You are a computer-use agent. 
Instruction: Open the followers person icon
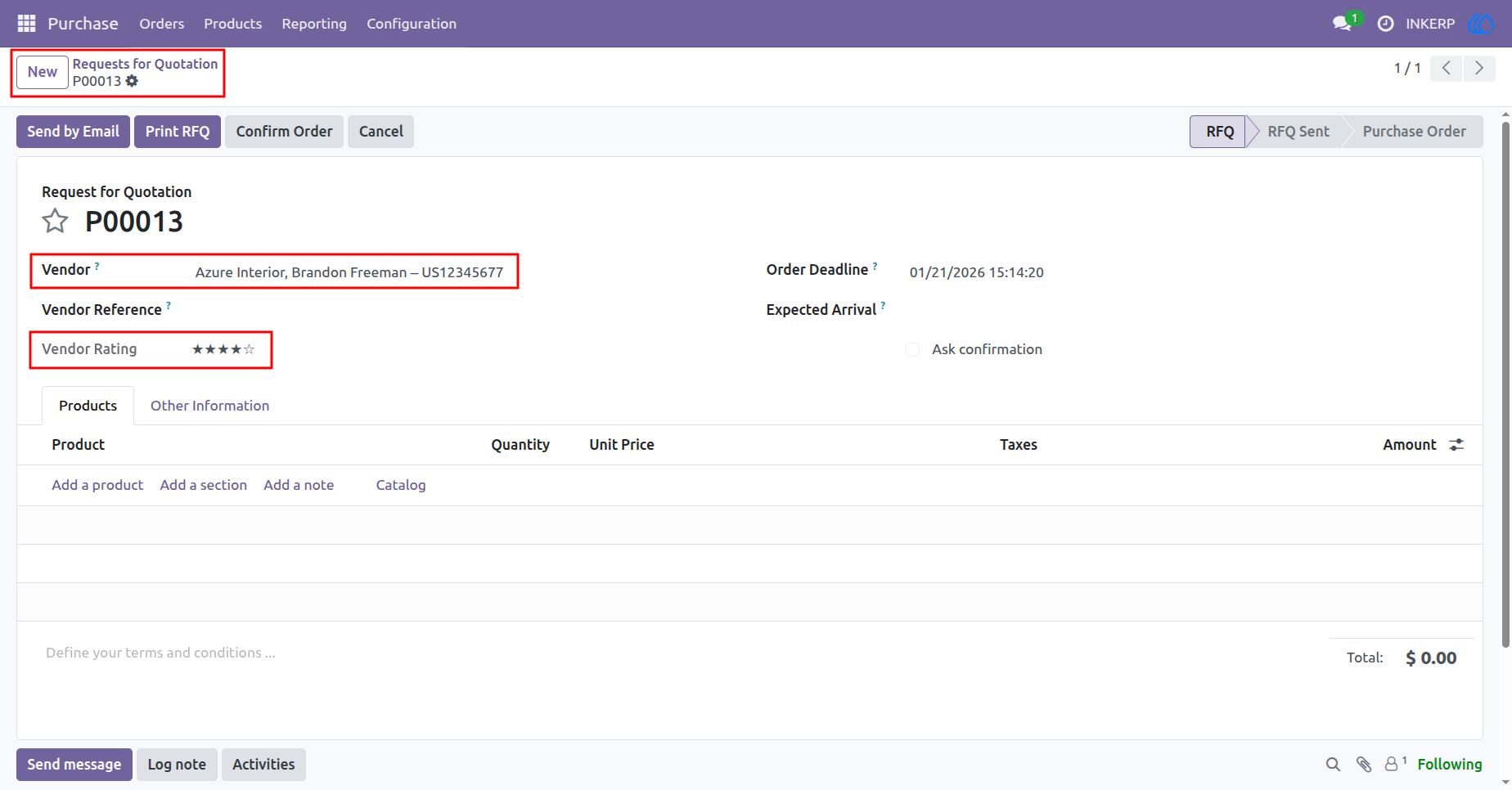pyautogui.click(x=1392, y=764)
